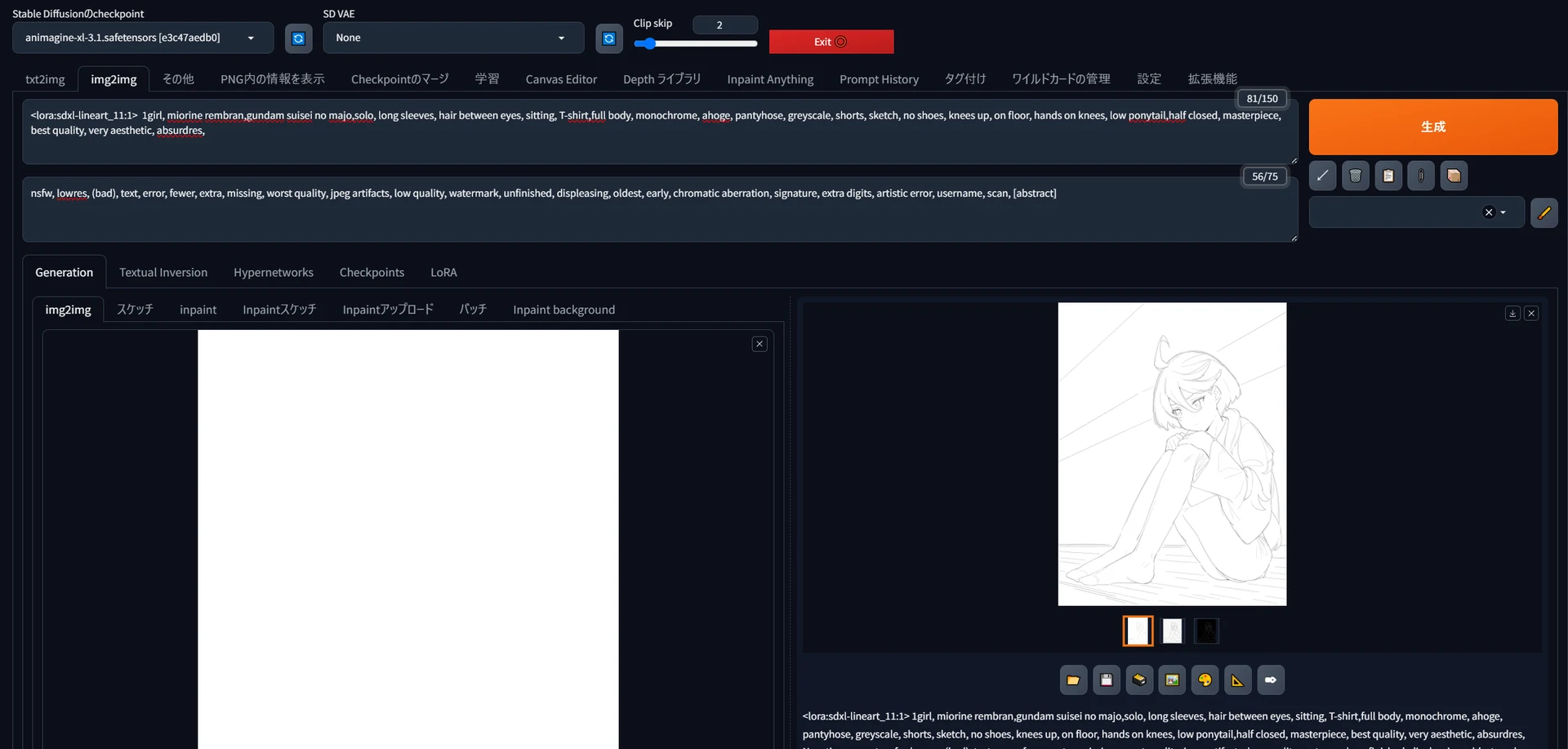Select the second white lineart gallery thumbnail
The image size is (1568, 749).
(1172, 631)
